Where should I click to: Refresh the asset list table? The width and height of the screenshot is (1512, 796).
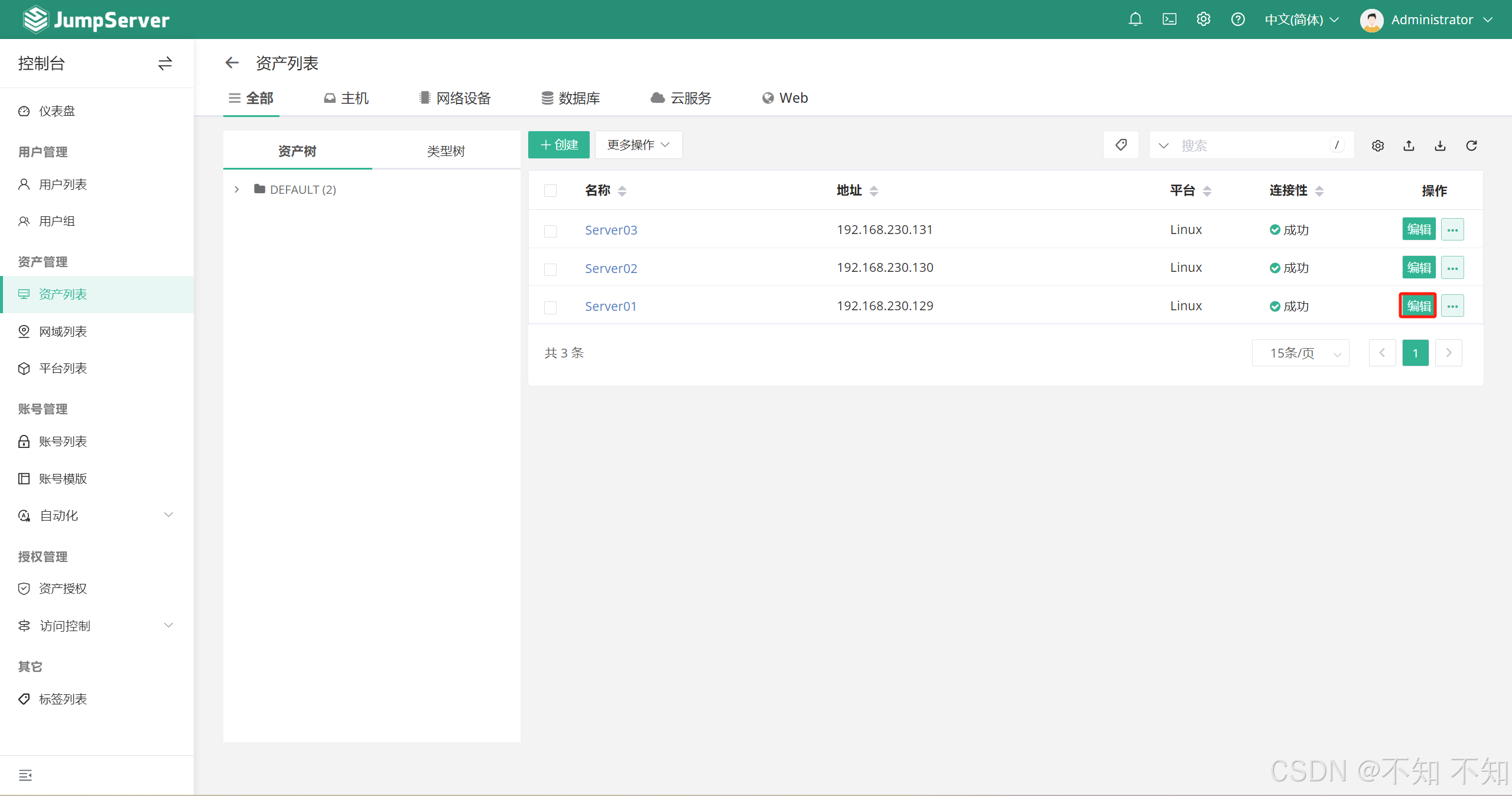1471,145
